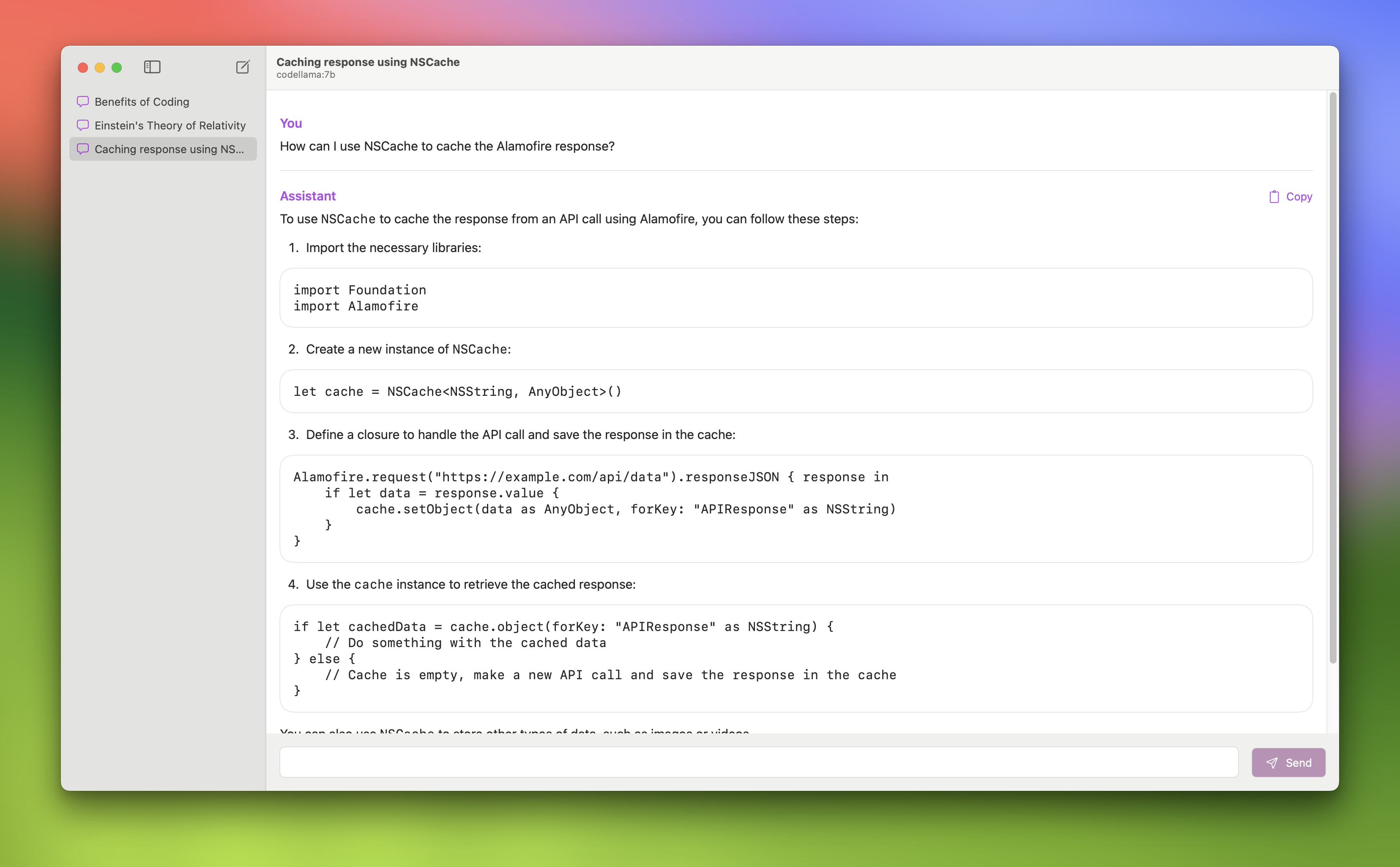1400x867 pixels.
Task: Click the new chat compose icon
Action: click(x=242, y=67)
